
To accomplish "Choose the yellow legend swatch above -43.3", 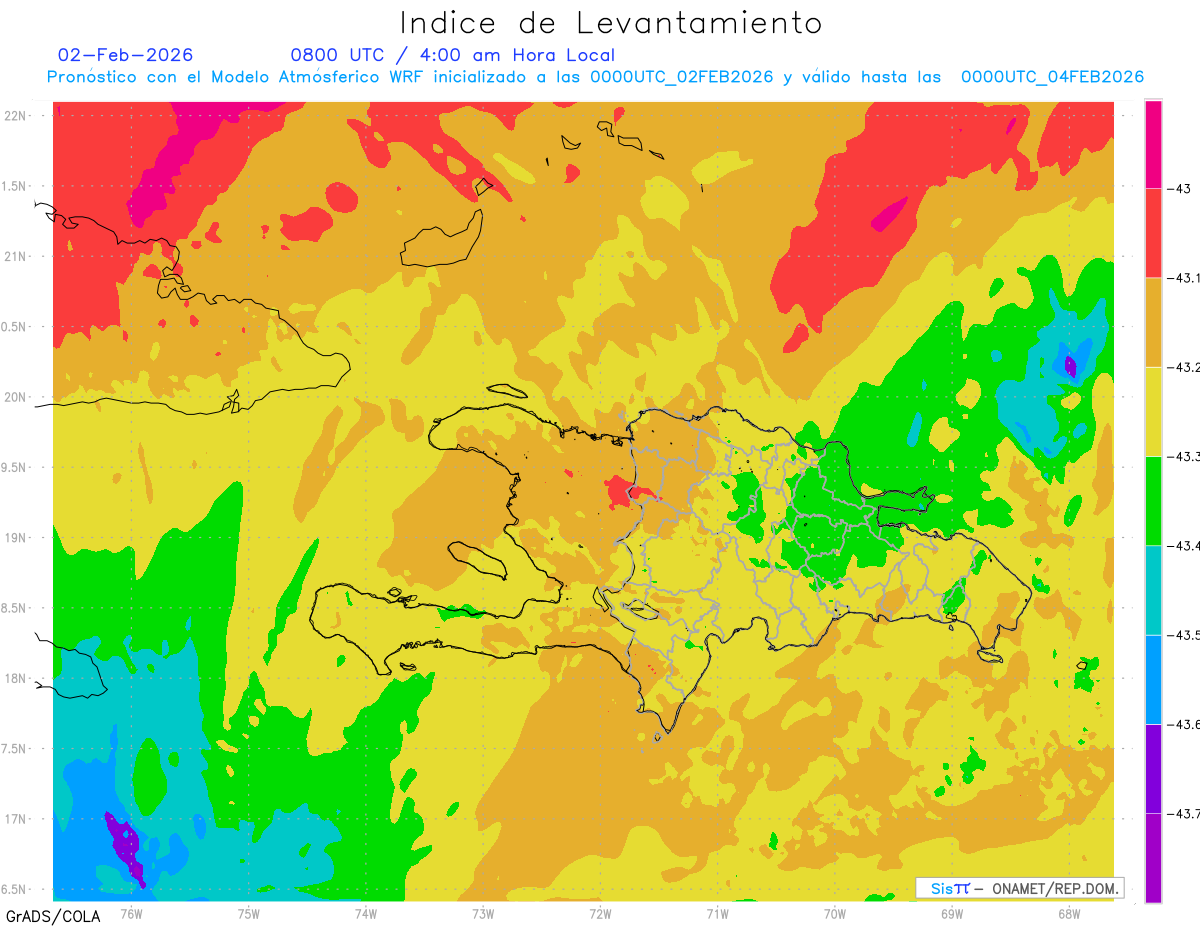I will (1153, 411).
